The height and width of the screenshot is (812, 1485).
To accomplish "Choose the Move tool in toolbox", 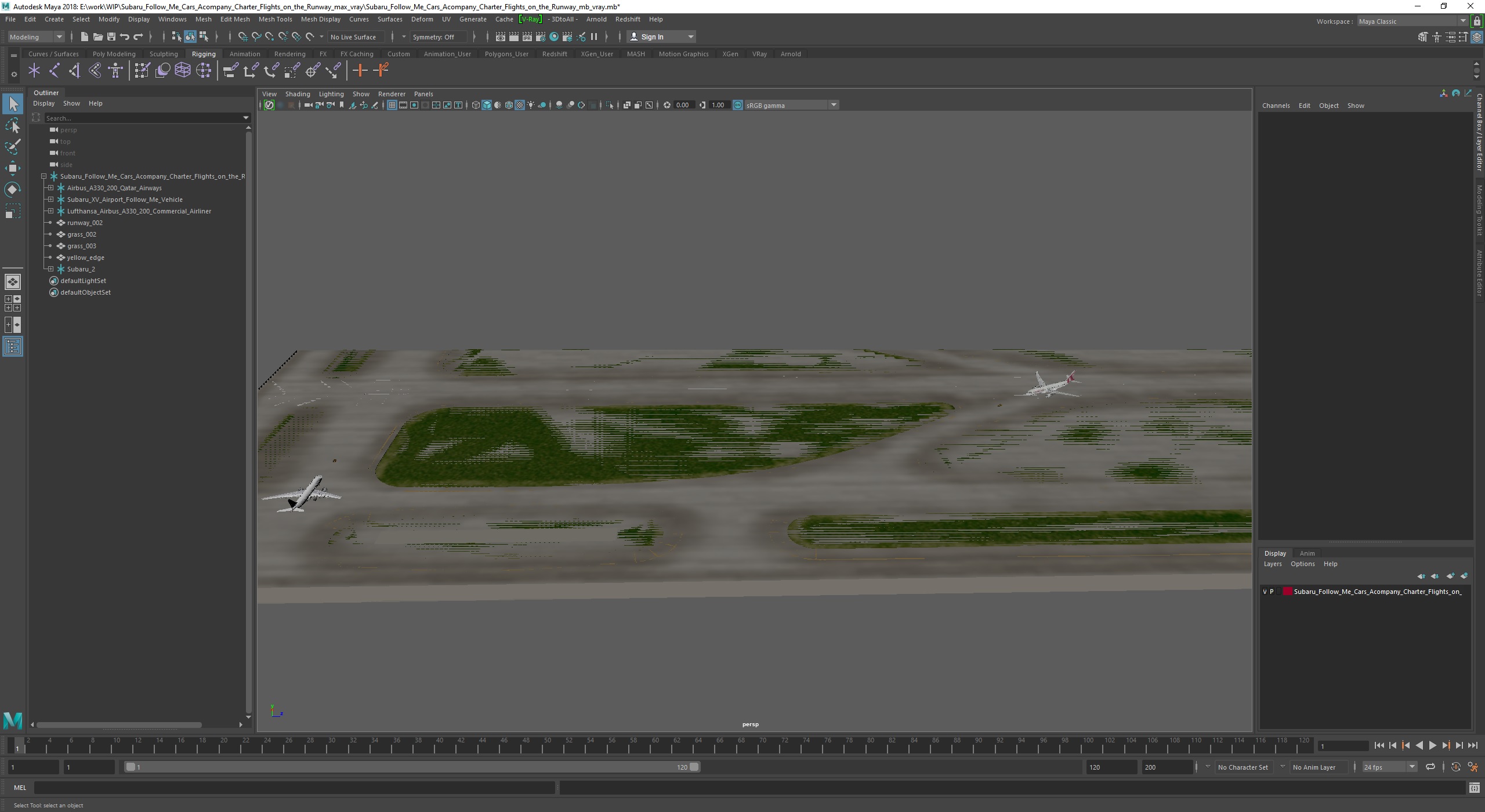I will click(13, 168).
